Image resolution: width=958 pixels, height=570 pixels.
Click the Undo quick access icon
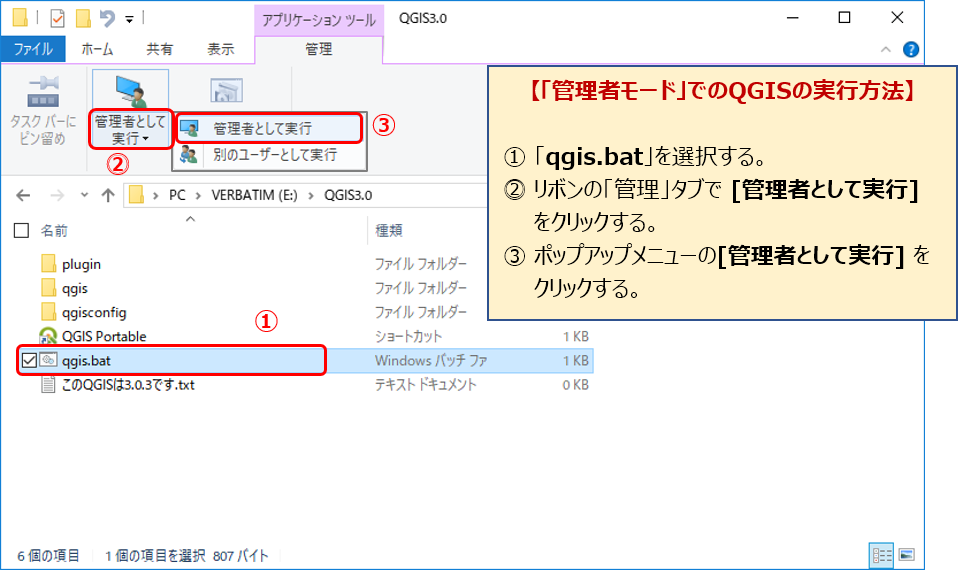(x=107, y=18)
